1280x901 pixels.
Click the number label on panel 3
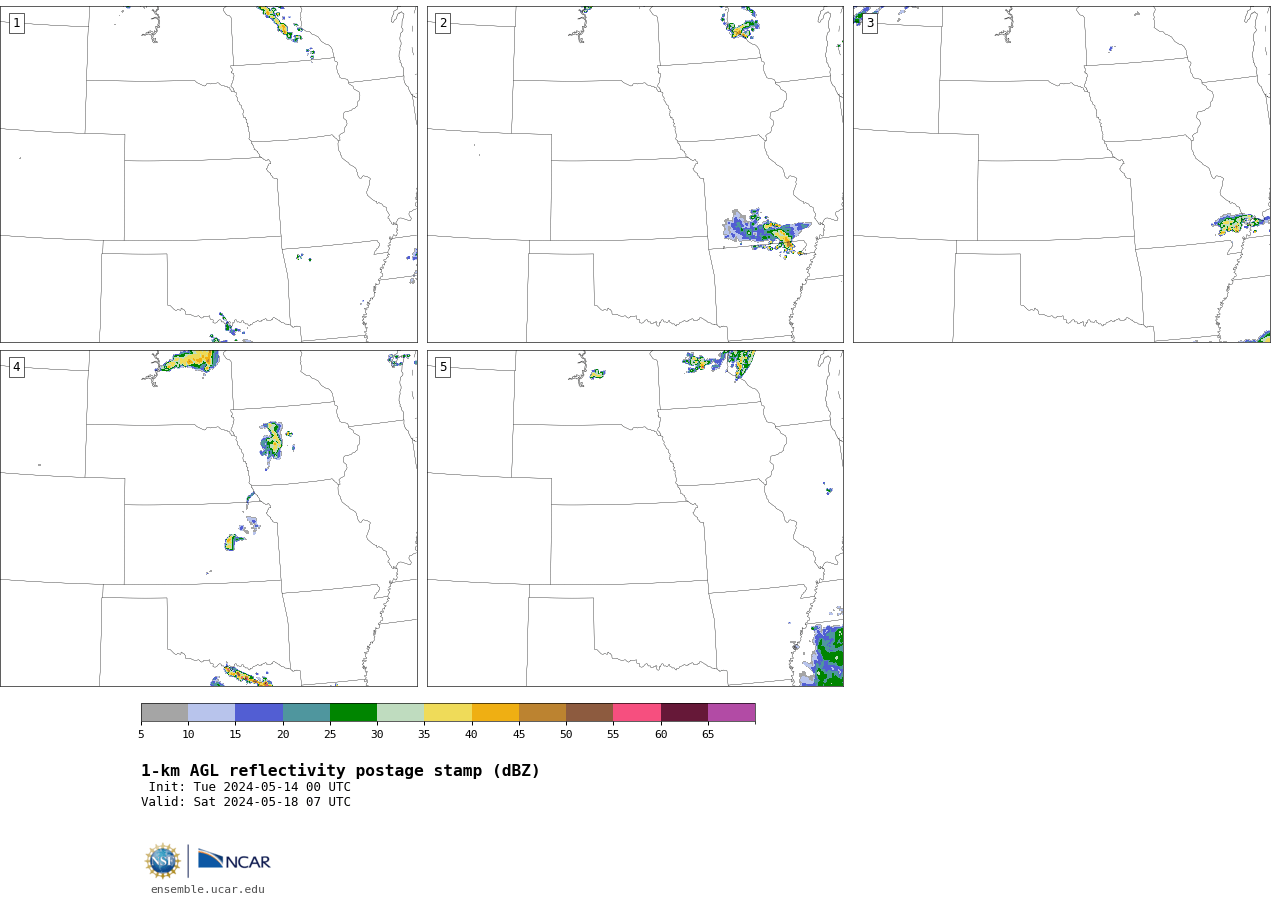(x=870, y=23)
